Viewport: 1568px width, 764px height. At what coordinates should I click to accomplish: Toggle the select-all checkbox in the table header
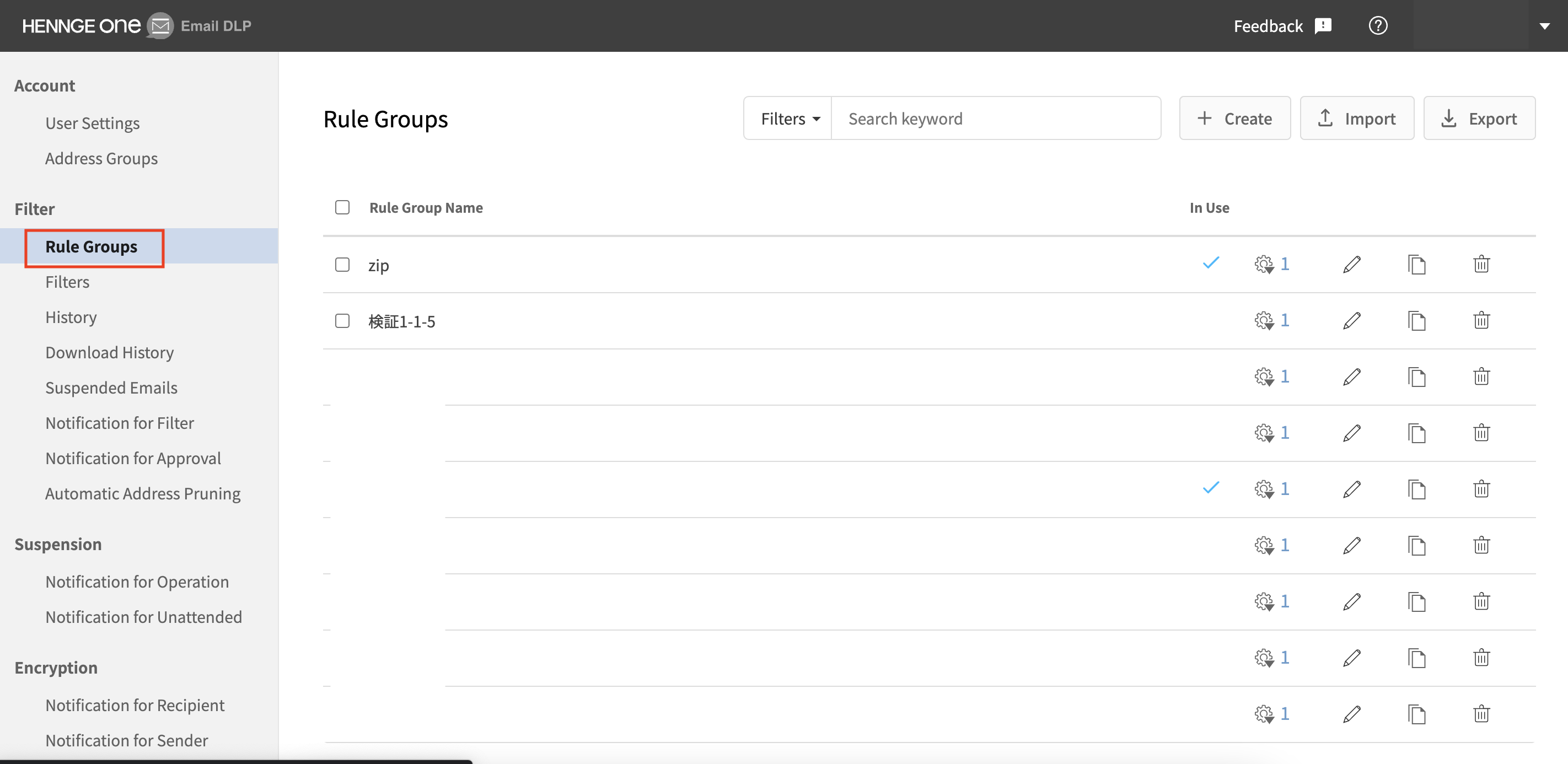pyautogui.click(x=342, y=208)
